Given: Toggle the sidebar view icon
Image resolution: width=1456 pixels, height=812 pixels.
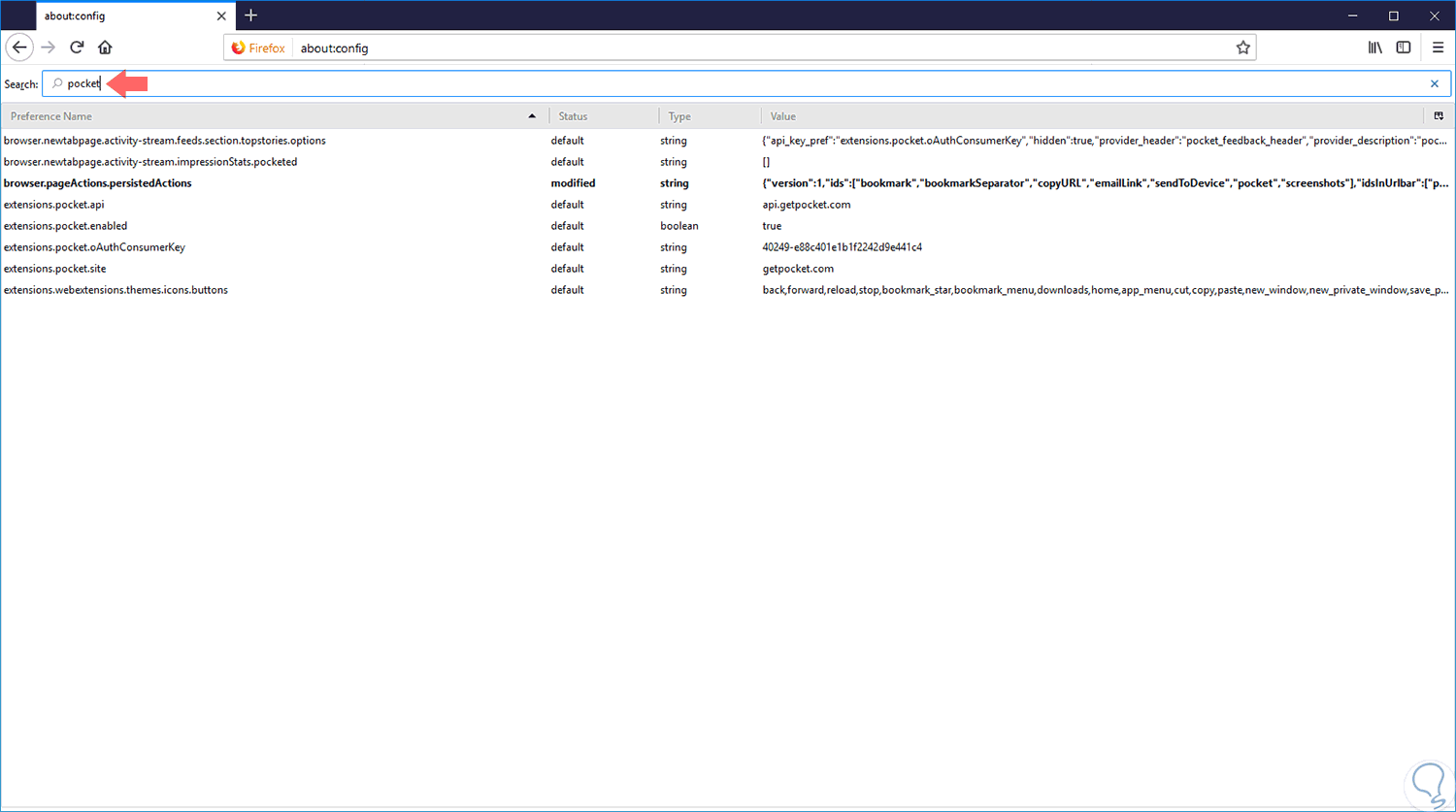Looking at the screenshot, I should 1404,48.
